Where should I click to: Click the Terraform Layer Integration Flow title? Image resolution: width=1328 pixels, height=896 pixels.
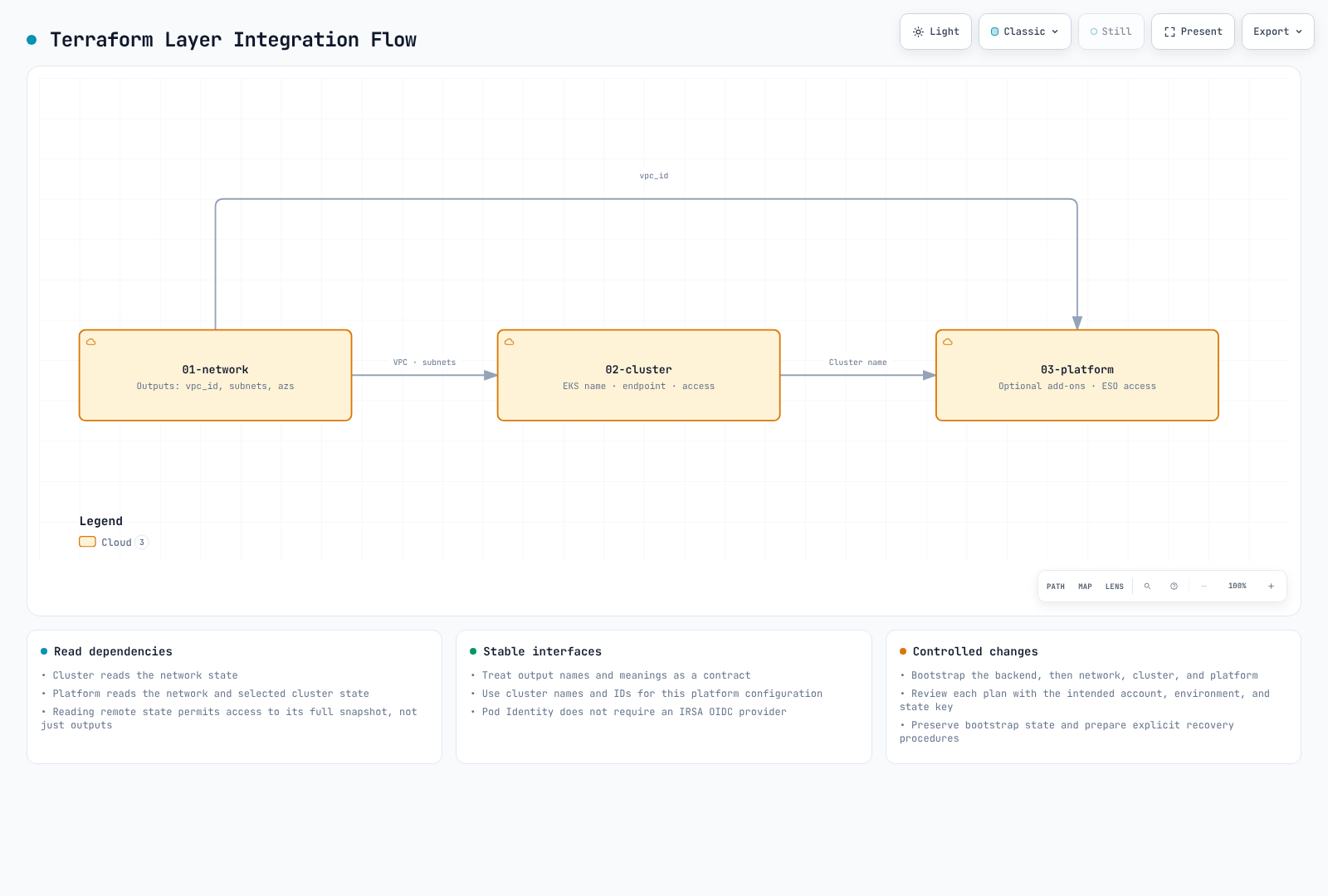(x=233, y=40)
